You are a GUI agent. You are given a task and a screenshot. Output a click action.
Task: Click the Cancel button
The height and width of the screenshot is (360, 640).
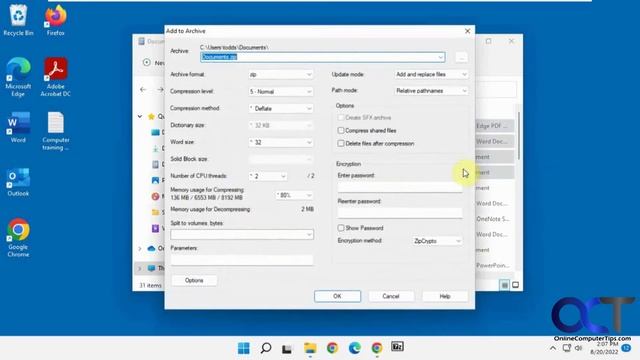click(x=391, y=296)
